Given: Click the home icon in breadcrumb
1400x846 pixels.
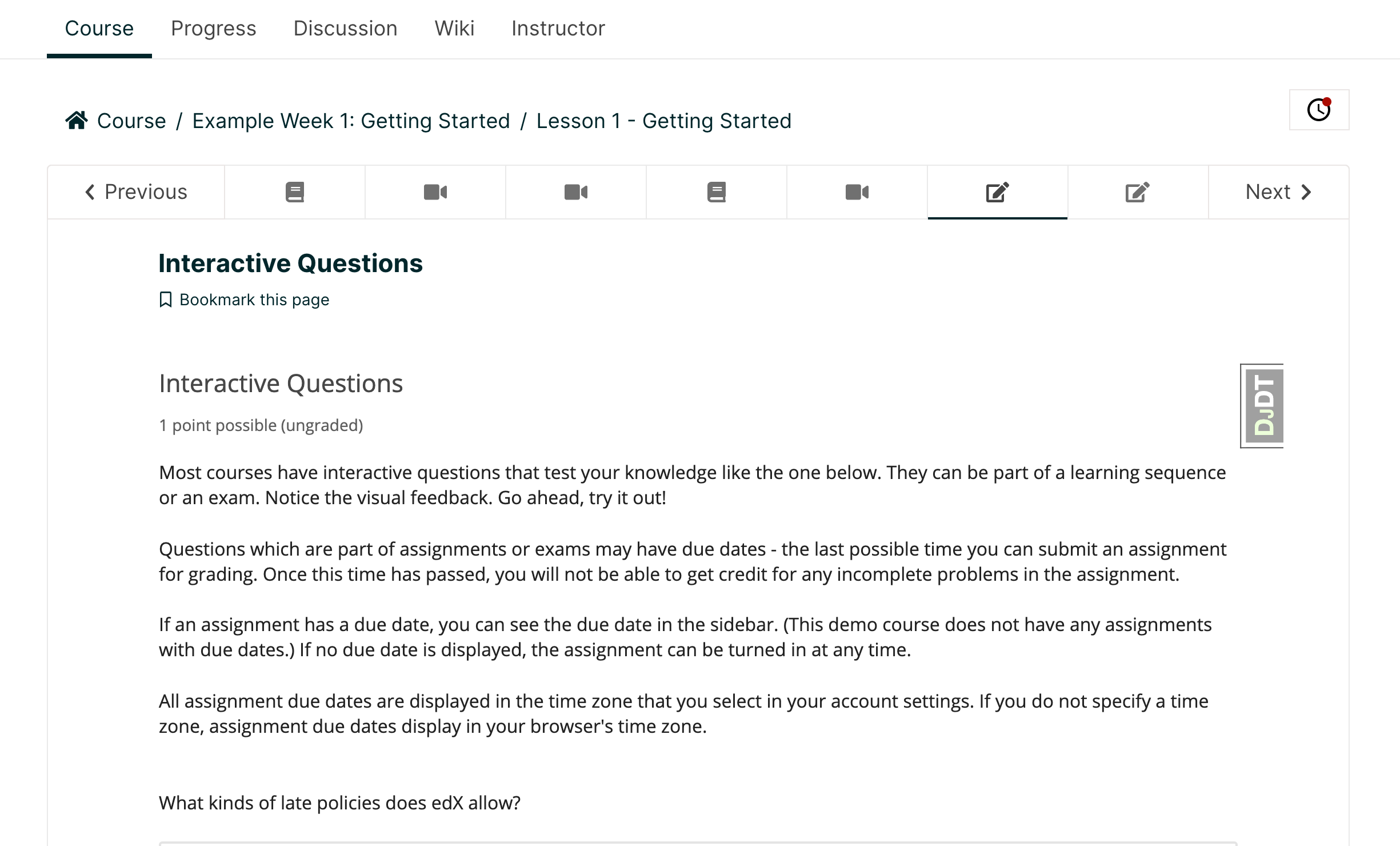Looking at the screenshot, I should pyautogui.click(x=77, y=121).
